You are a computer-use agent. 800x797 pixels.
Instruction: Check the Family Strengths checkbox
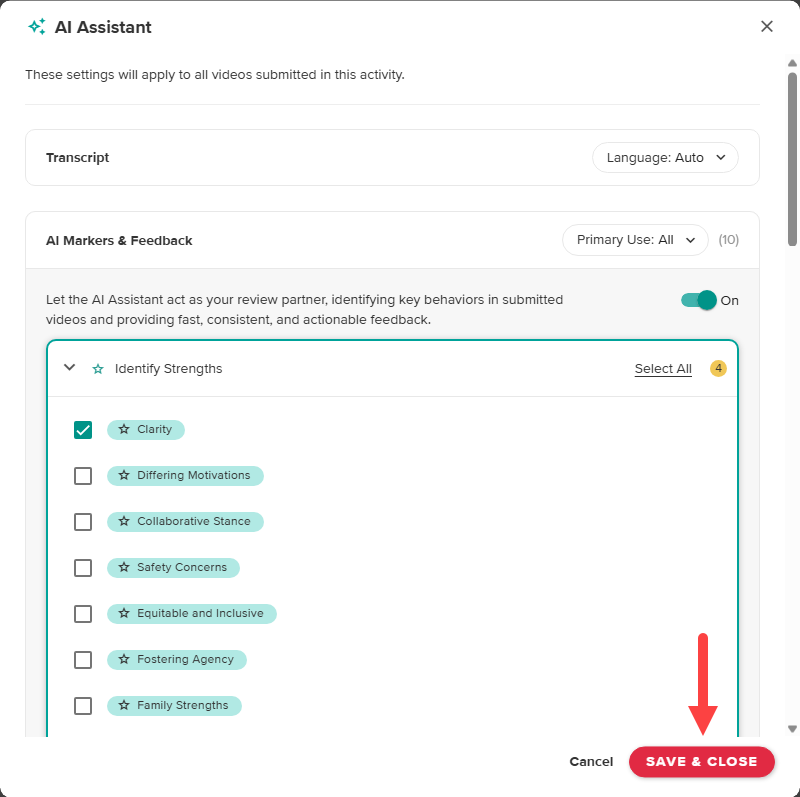point(83,705)
